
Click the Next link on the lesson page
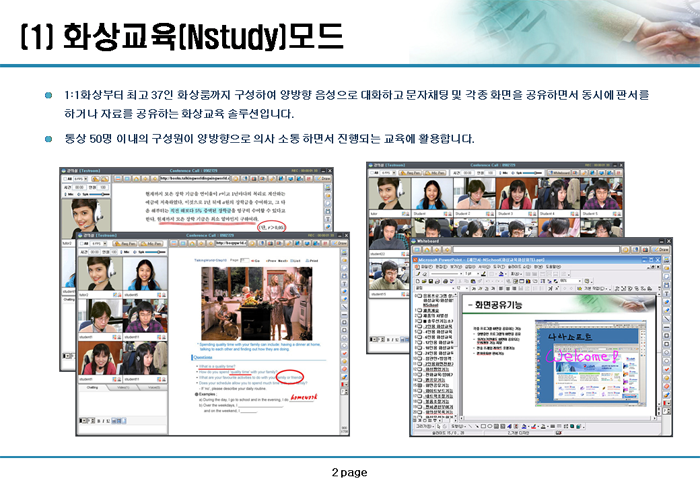pos(283,260)
